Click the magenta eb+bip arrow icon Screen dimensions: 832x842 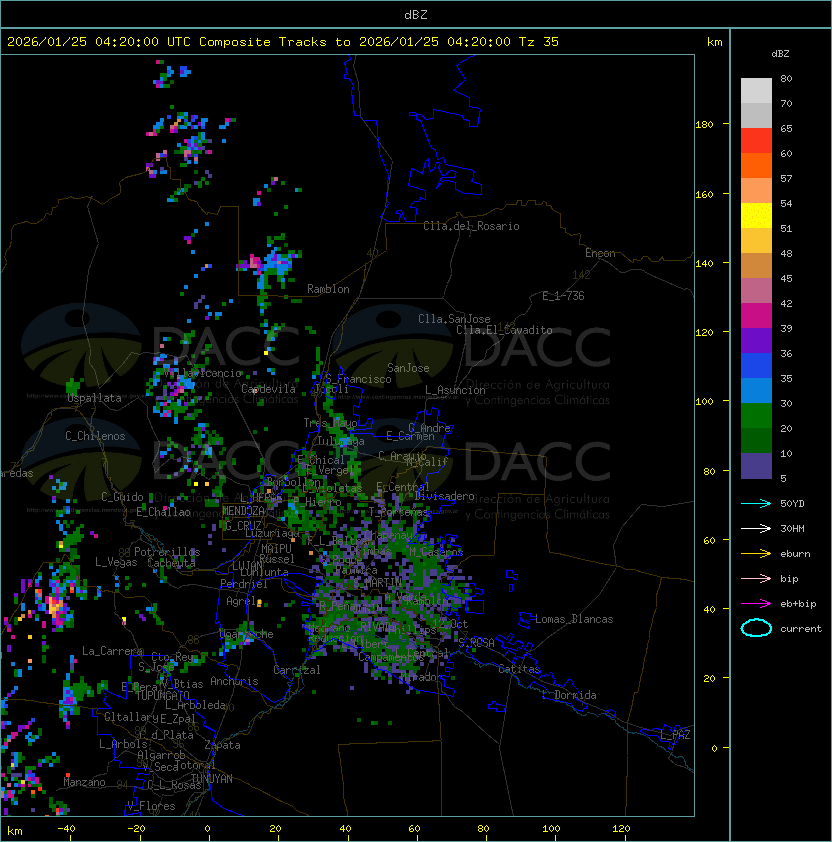(756, 604)
